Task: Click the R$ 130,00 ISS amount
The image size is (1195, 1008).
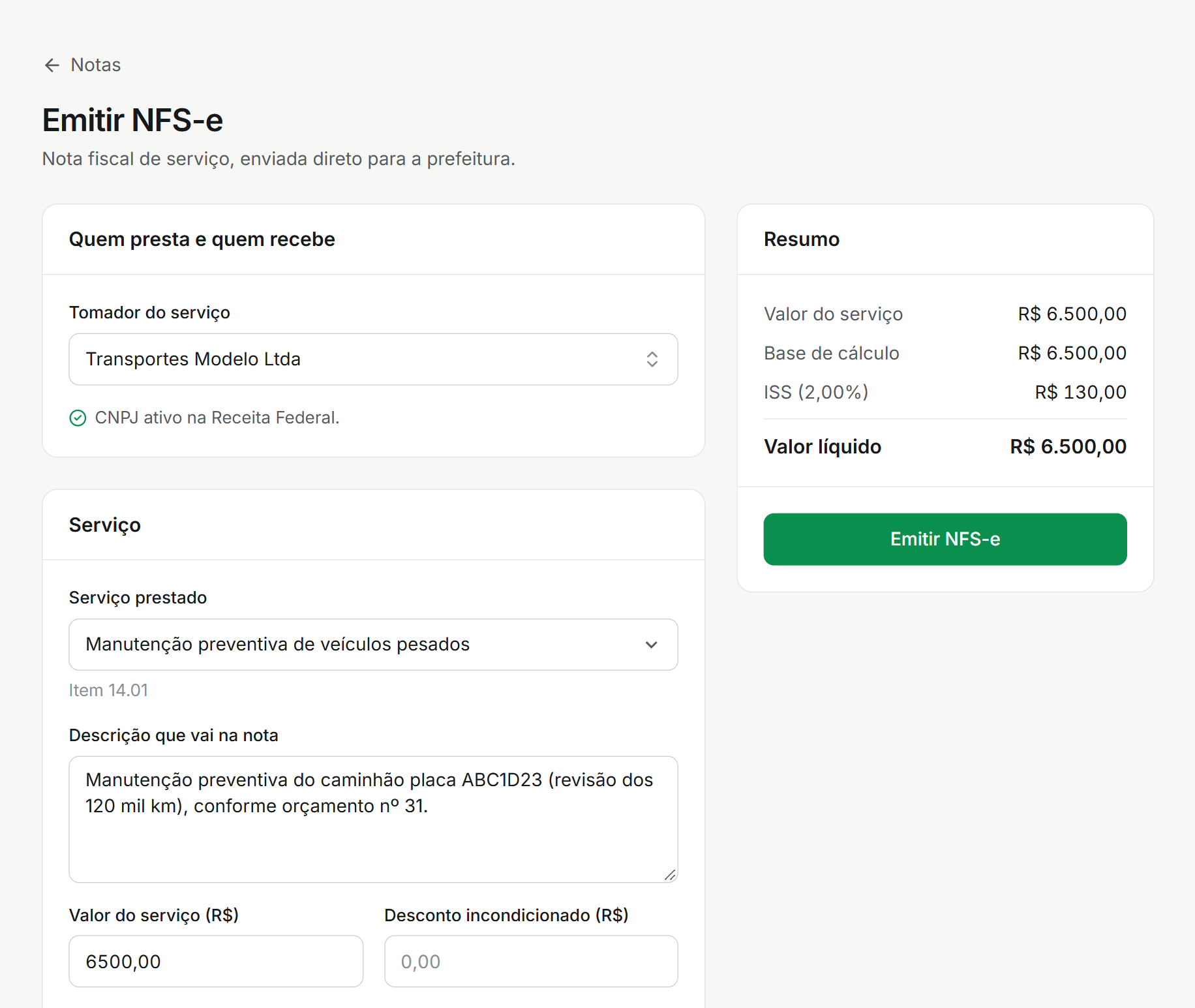Action: [1080, 392]
